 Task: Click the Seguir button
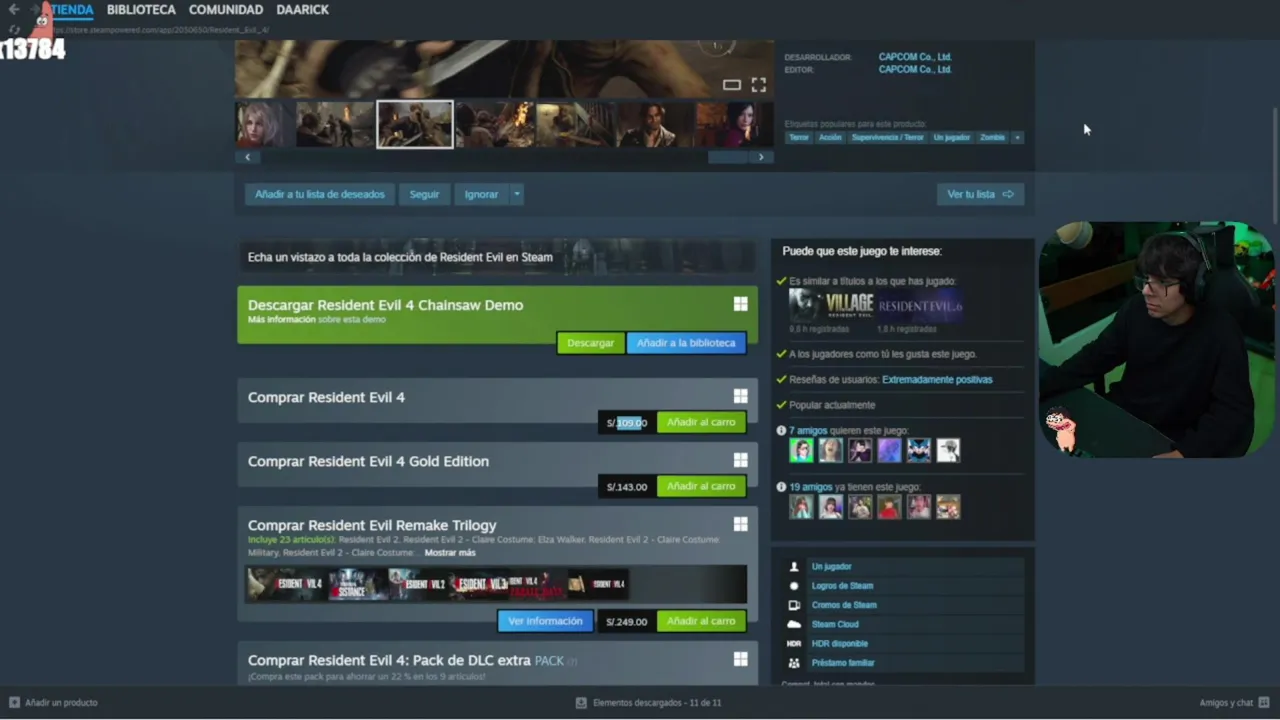click(x=424, y=194)
